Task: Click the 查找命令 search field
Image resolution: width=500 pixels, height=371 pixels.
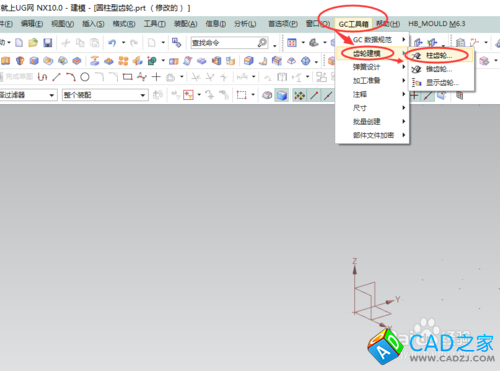Action: [229, 43]
